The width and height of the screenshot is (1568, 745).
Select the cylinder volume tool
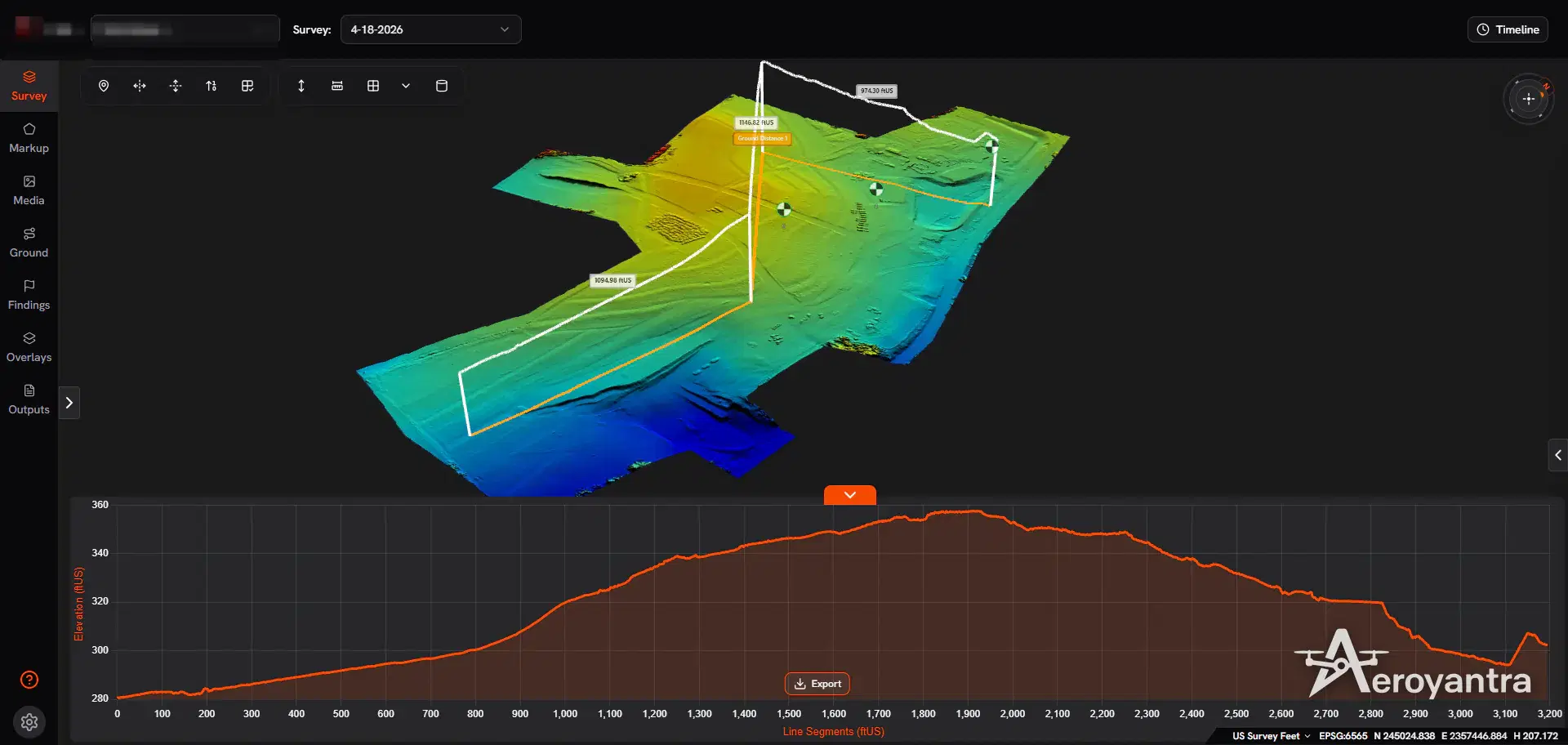click(442, 86)
